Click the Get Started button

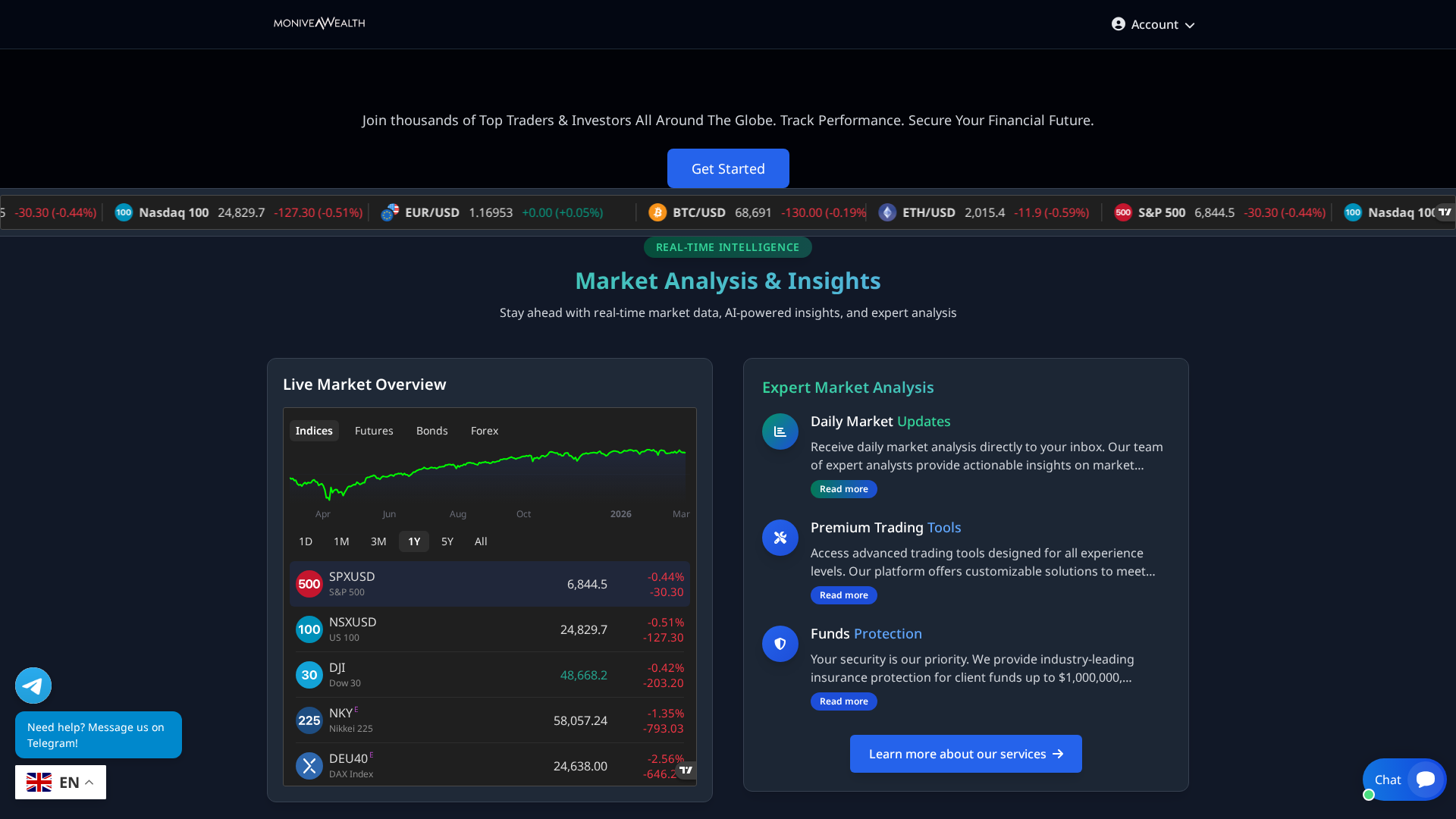pyautogui.click(x=727, y=168)
